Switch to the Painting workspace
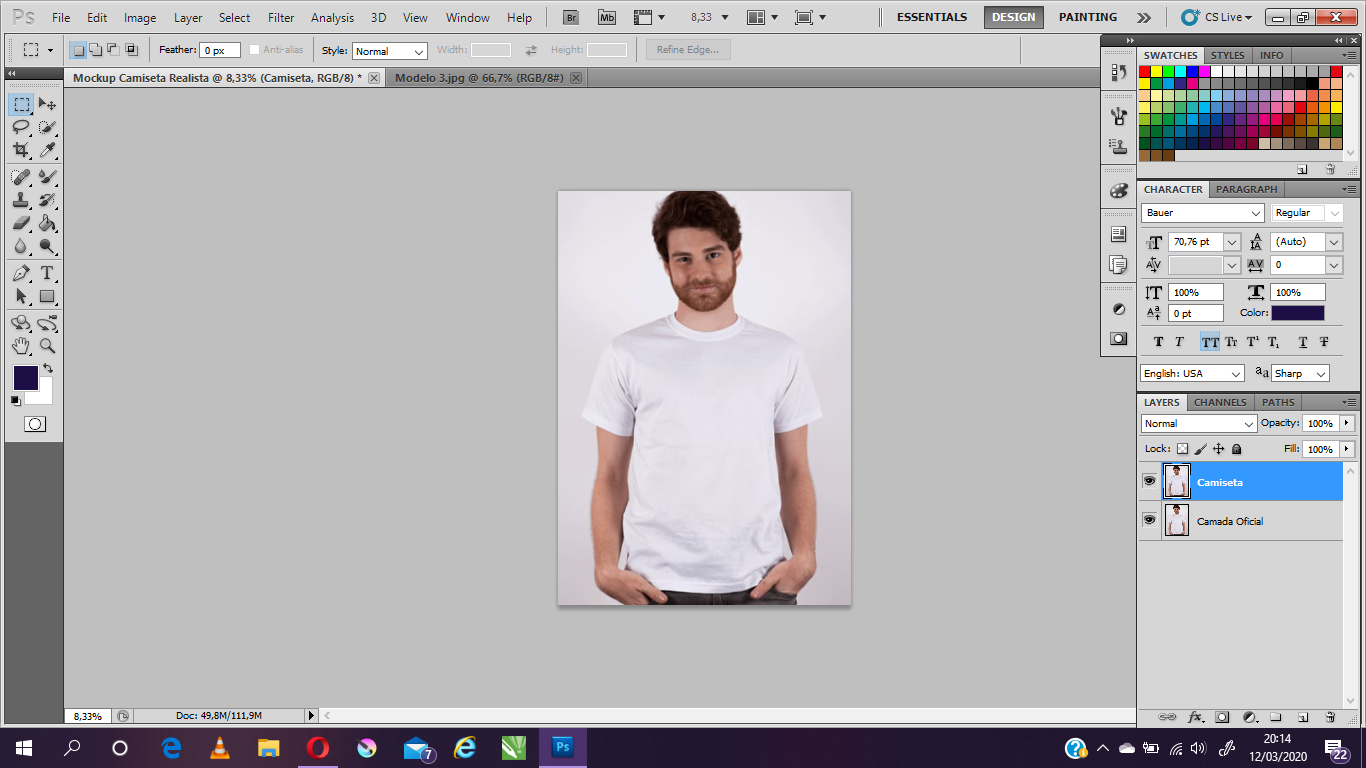The height and width of the screenshot is (768, 1366). click(x=1088, y=17)
